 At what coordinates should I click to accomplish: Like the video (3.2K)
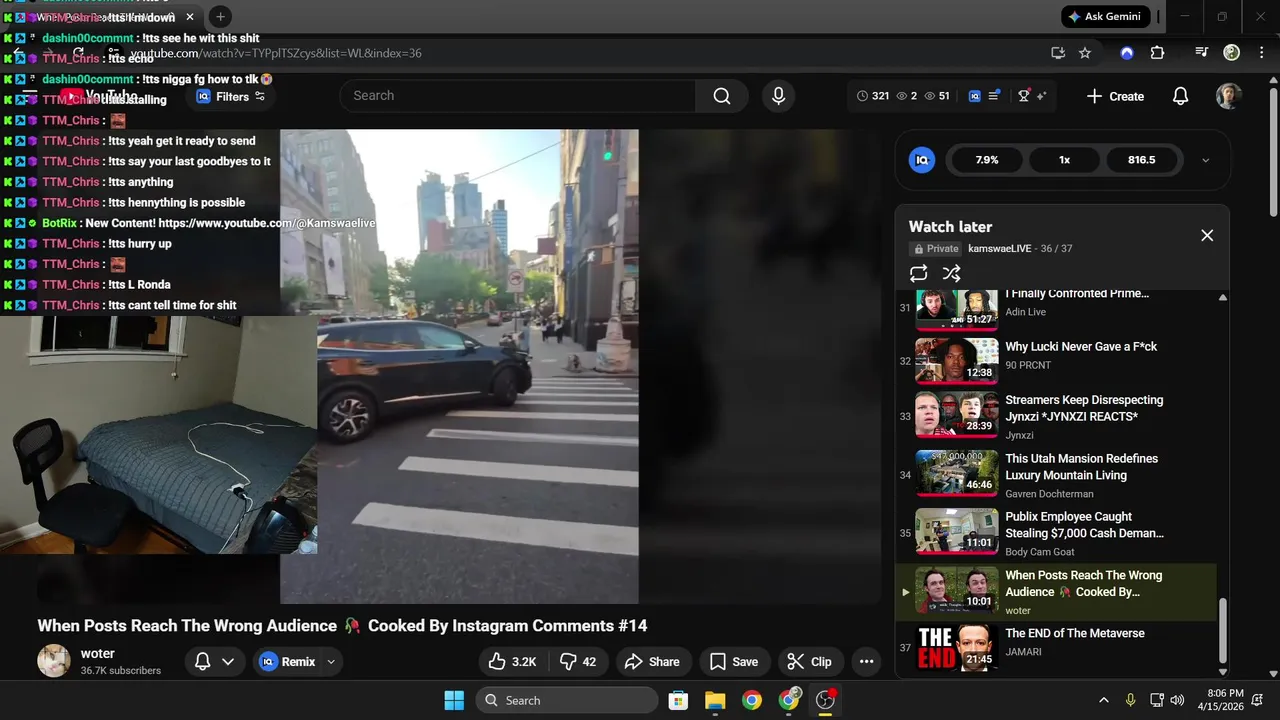[x=512, y=661]
